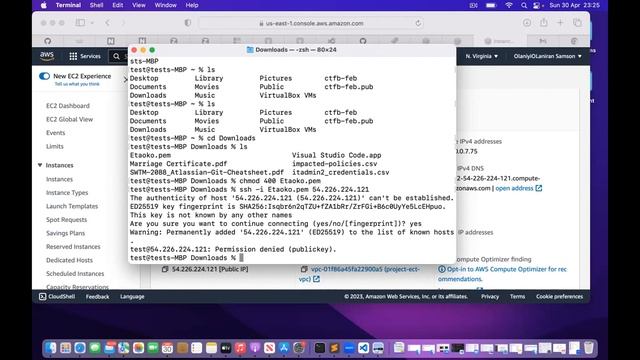
Task: Open Visual Studio Code from the Dock
Action: click(363, 348)
